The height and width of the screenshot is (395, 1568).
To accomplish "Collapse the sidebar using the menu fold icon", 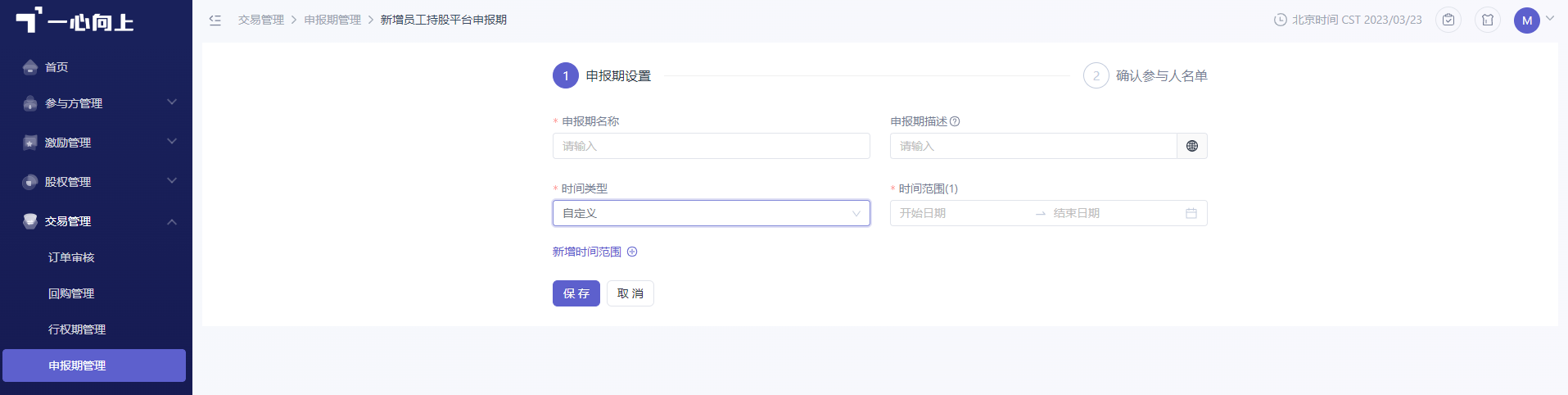I will (x=215, y=20).
